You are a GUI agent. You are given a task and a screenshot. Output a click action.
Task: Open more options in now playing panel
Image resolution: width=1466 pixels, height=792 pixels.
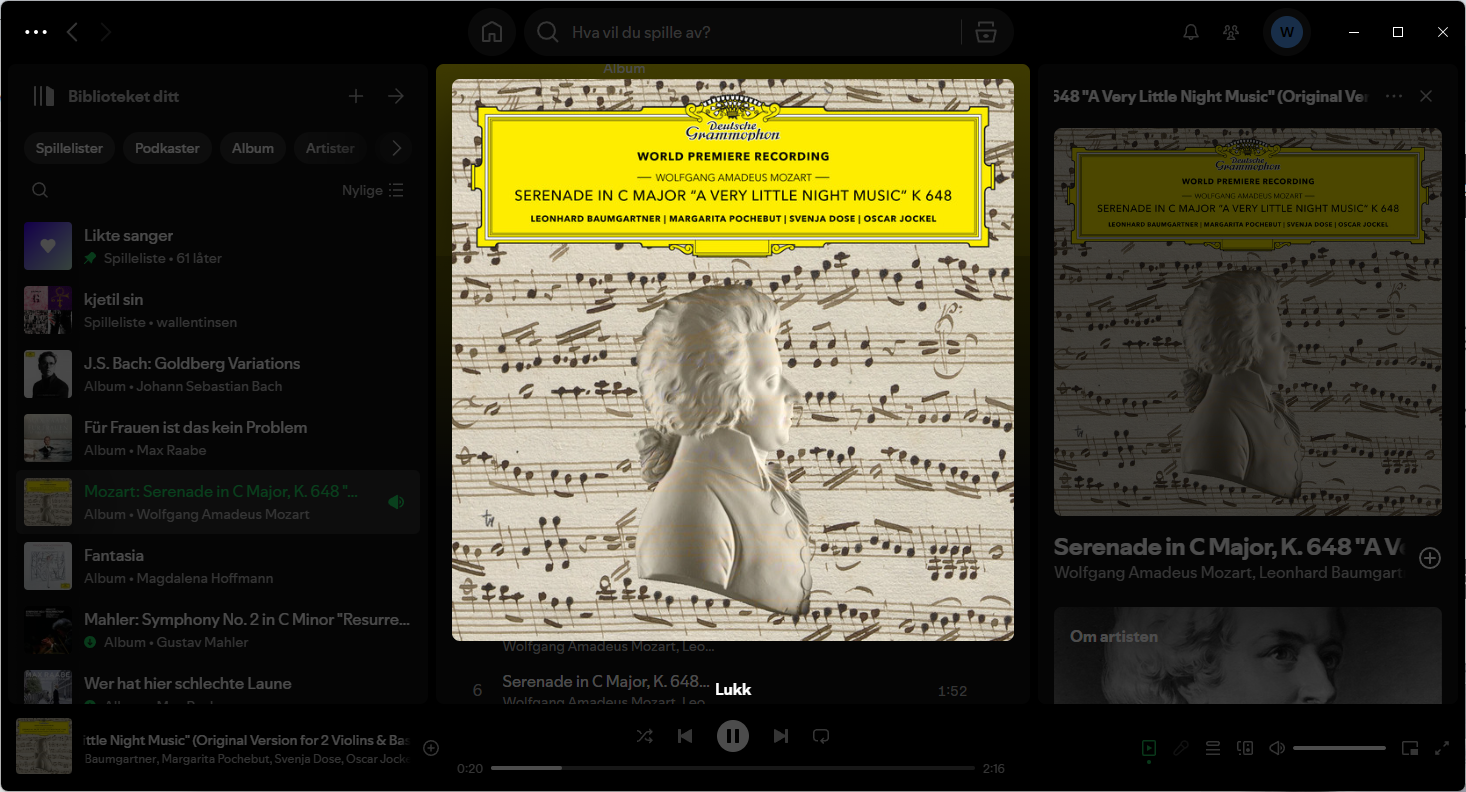tap(1394, 96)
